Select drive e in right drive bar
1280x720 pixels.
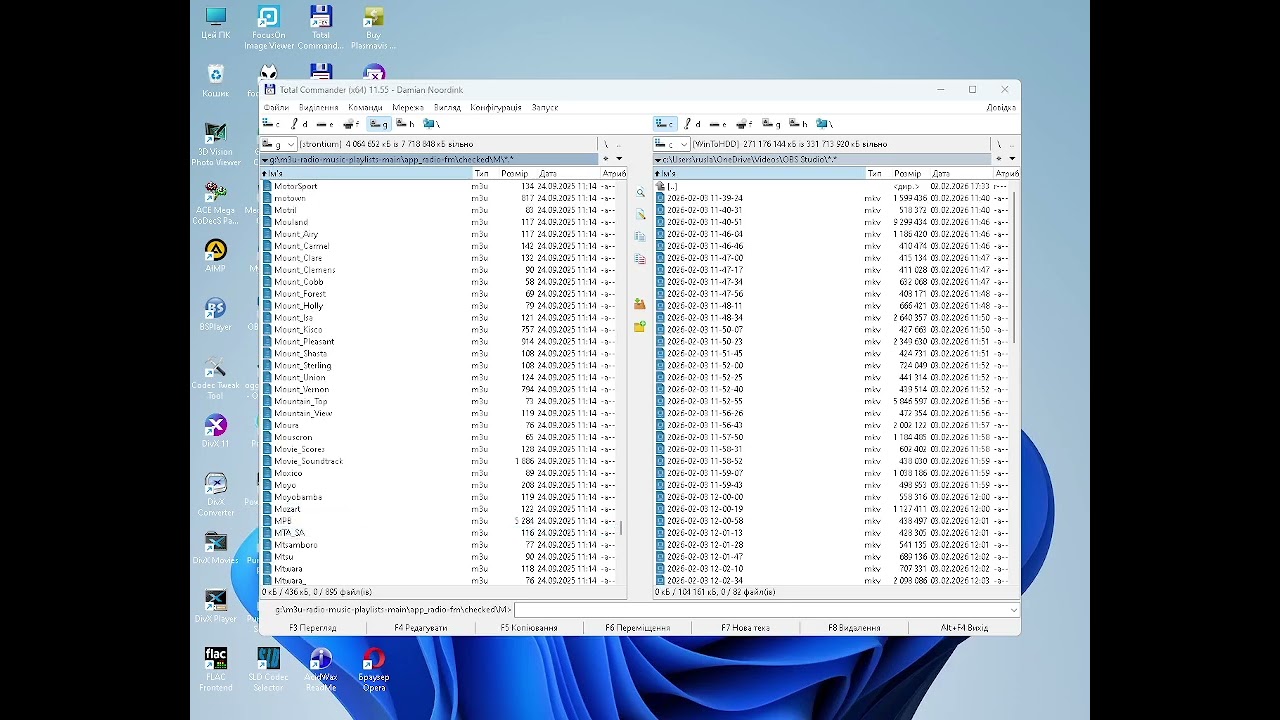coord(717,124)
